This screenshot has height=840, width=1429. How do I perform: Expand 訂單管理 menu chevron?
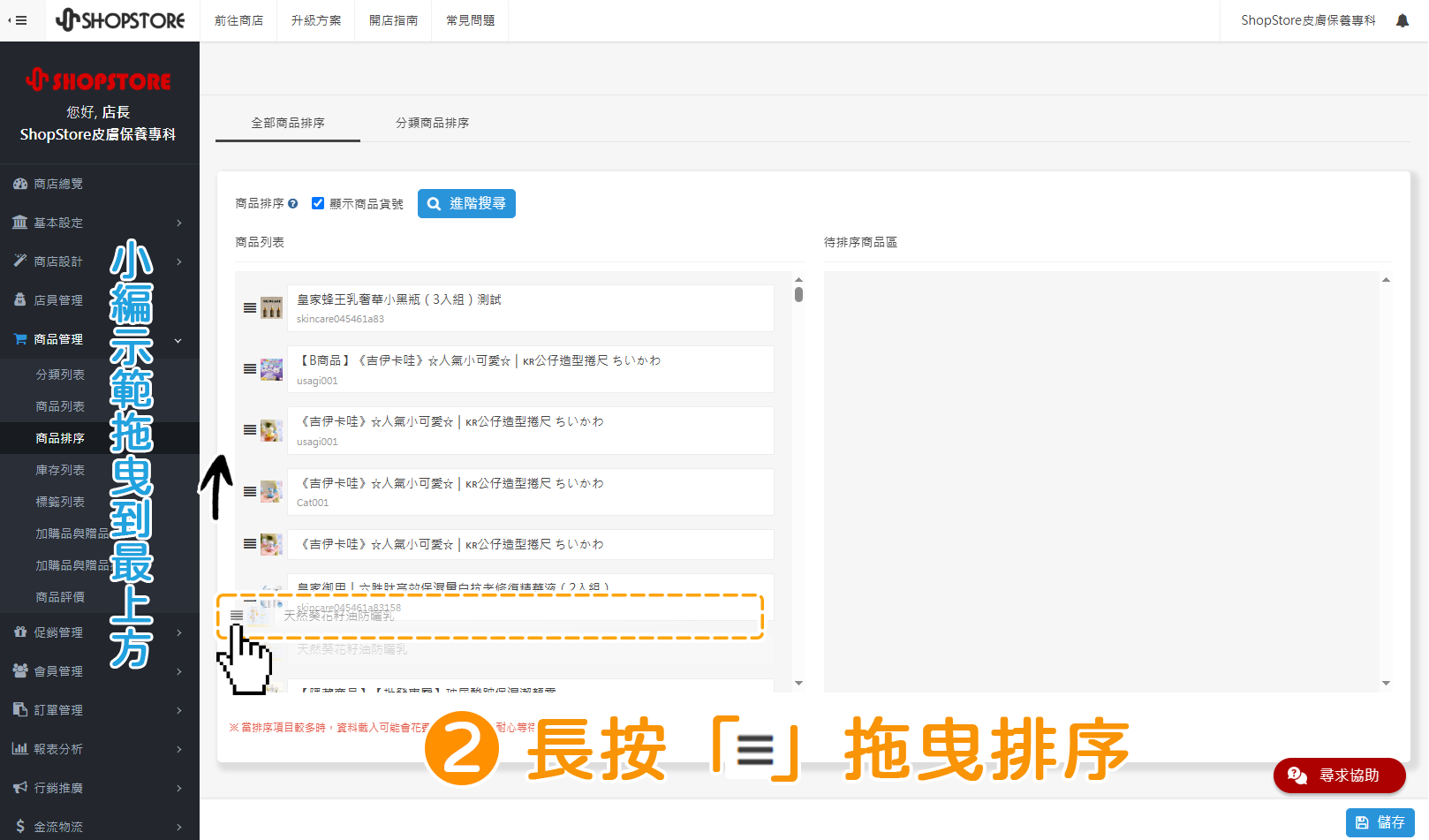tap(179, 710)
